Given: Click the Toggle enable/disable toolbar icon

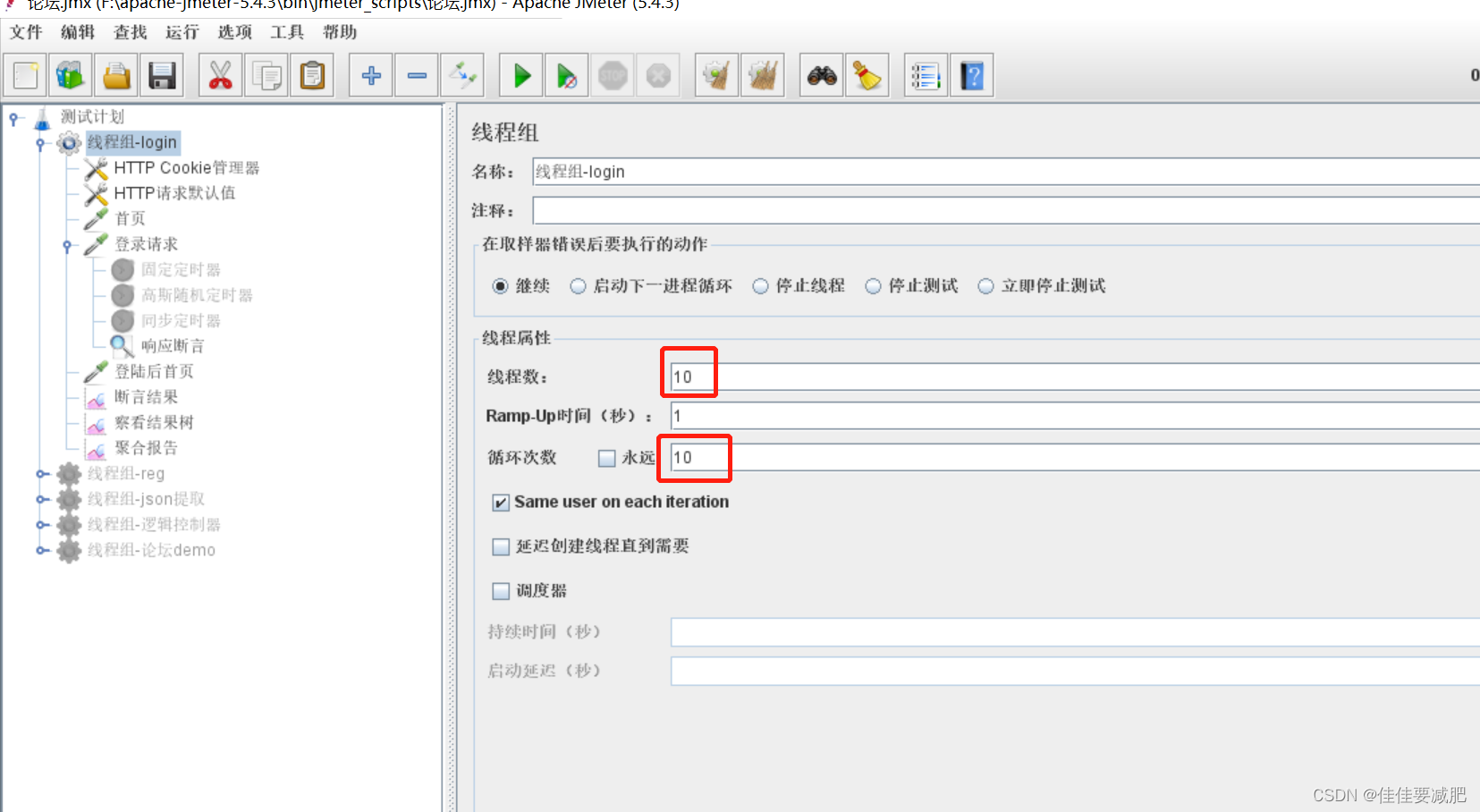Looking at the screenshot, I should (462, 76).
